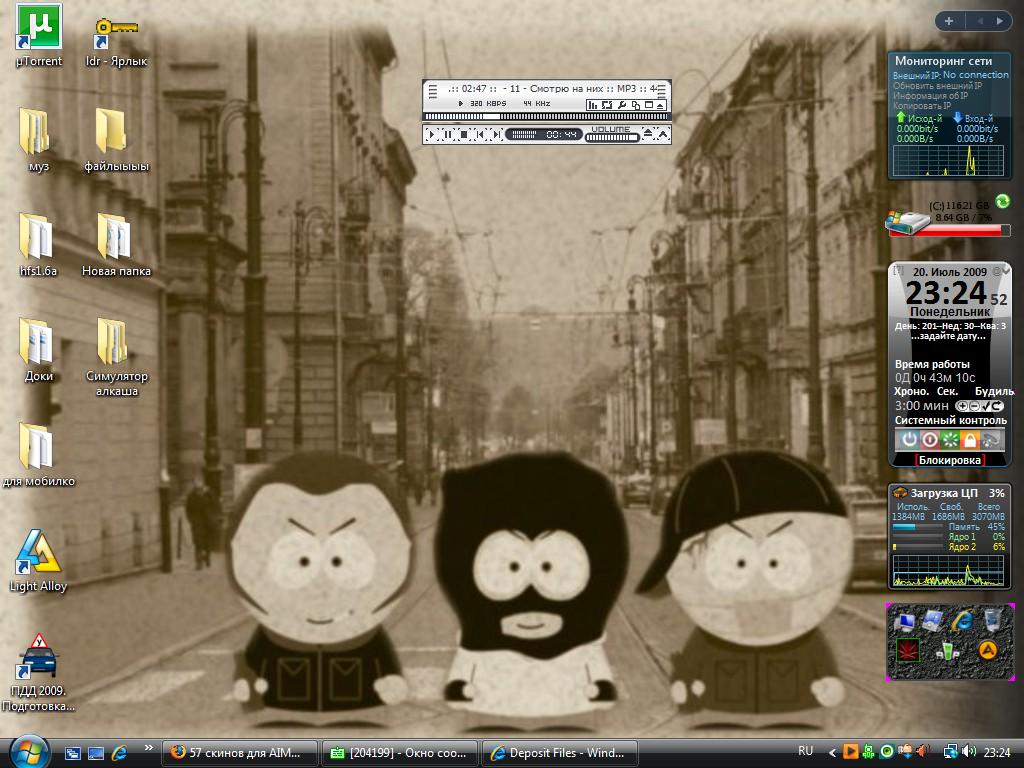The height and width of the screenshot is (768, 1024).
Task: Pause the track in the audio player
Action: 448,135
